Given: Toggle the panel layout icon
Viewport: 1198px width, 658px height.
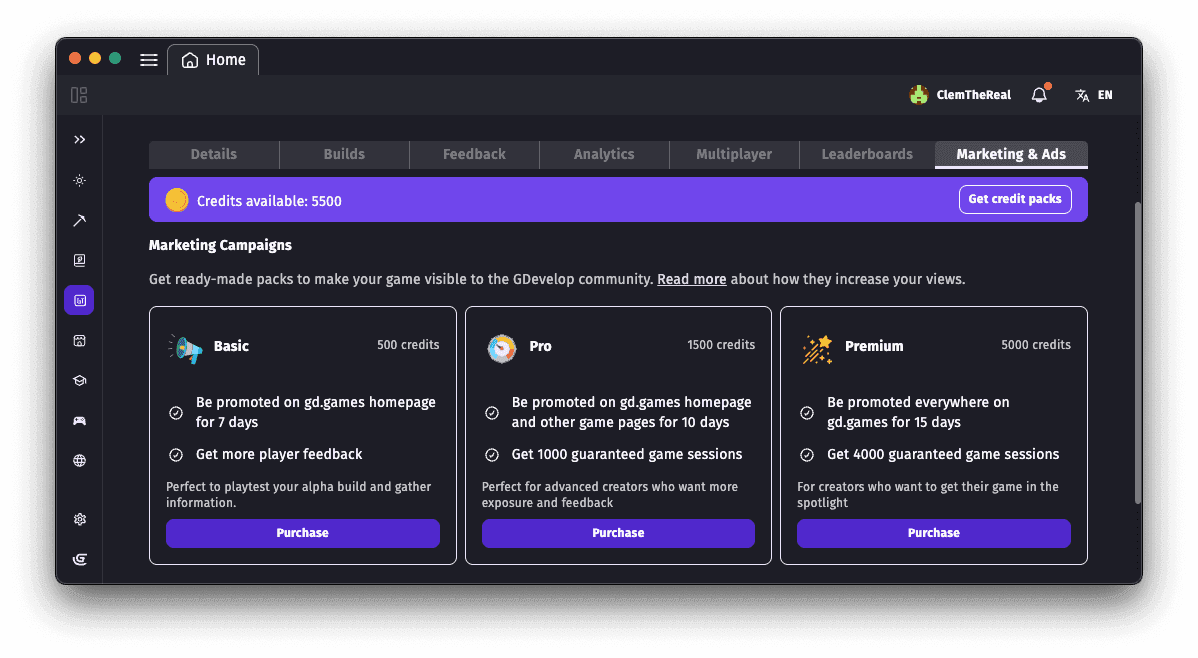Looking at the screenshot, I should [79, 95].
